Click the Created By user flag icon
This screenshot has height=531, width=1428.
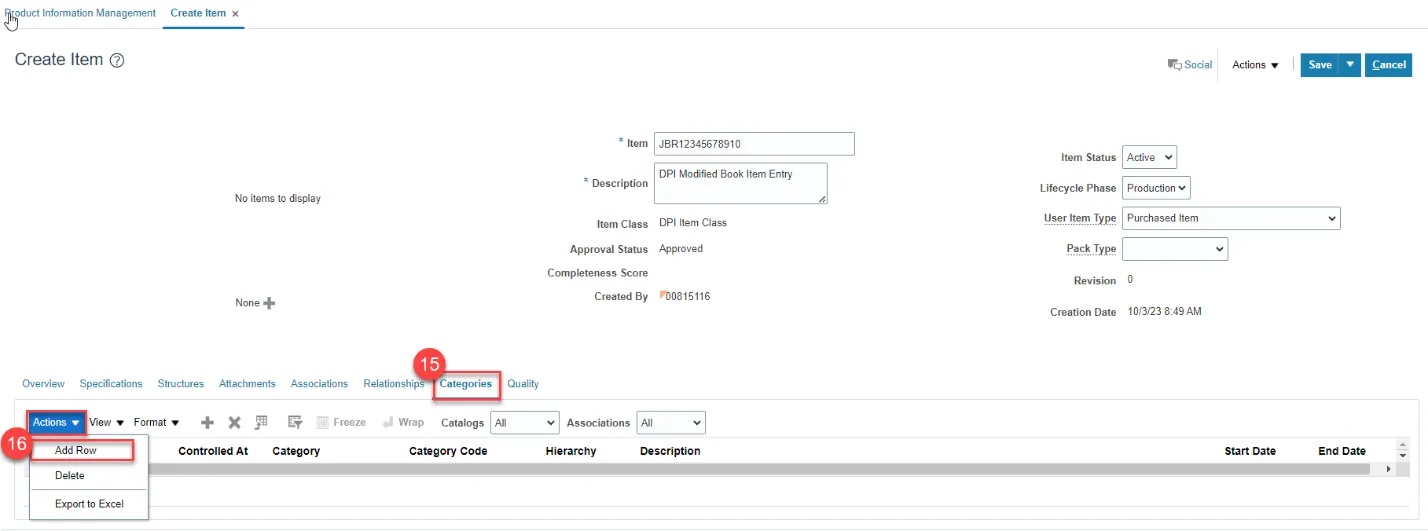662,296
